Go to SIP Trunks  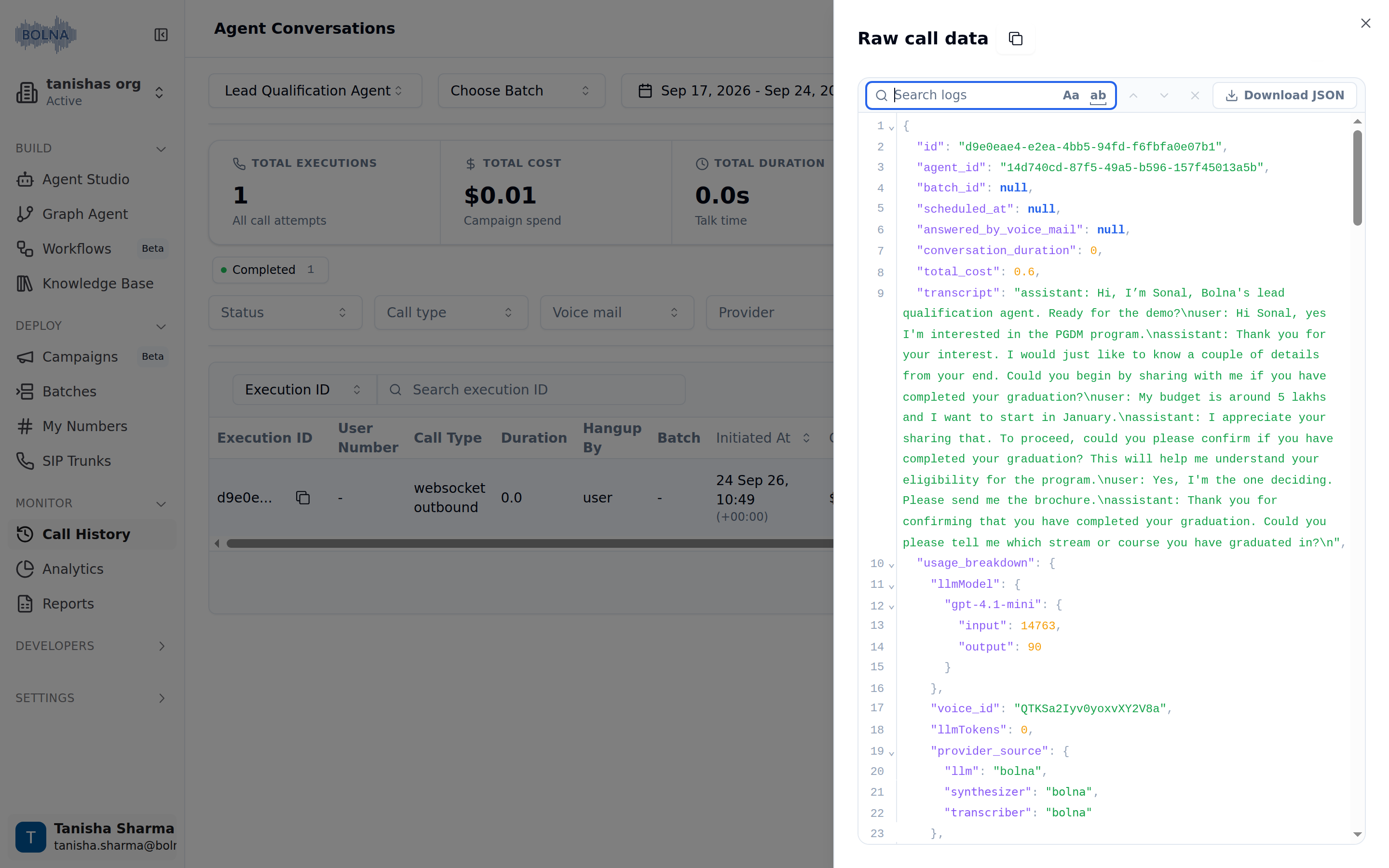93,461
